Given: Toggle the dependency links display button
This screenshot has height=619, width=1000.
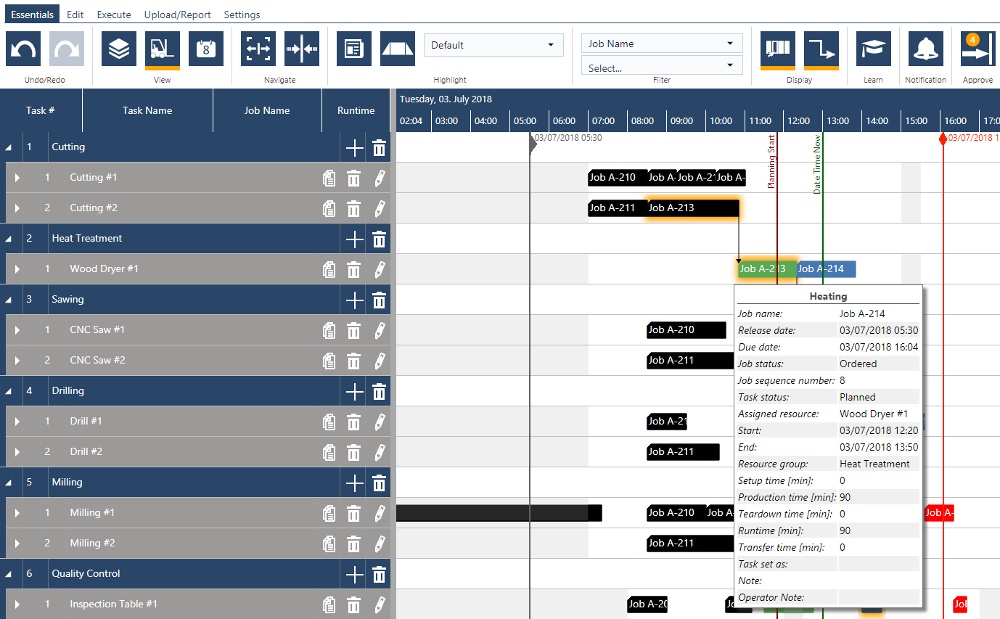Looking at the screenshot, I should pyautogui.click(x=822, y=48).
